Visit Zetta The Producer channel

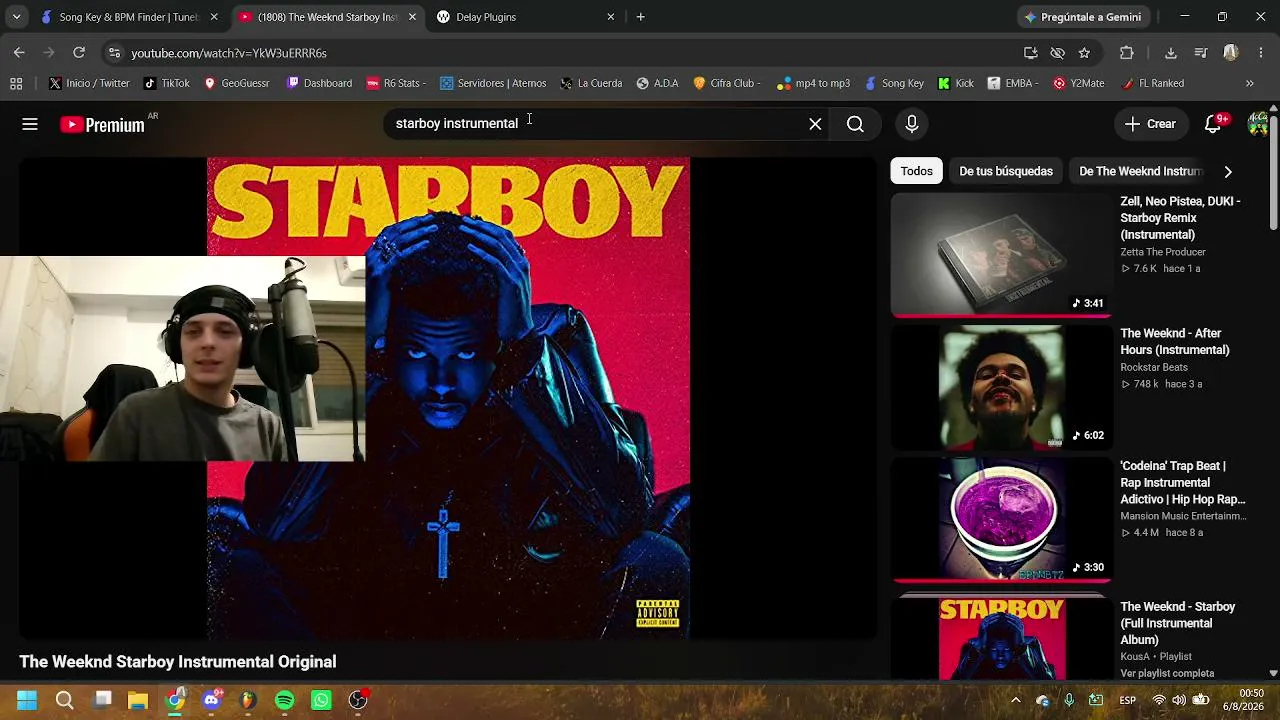1163,252
